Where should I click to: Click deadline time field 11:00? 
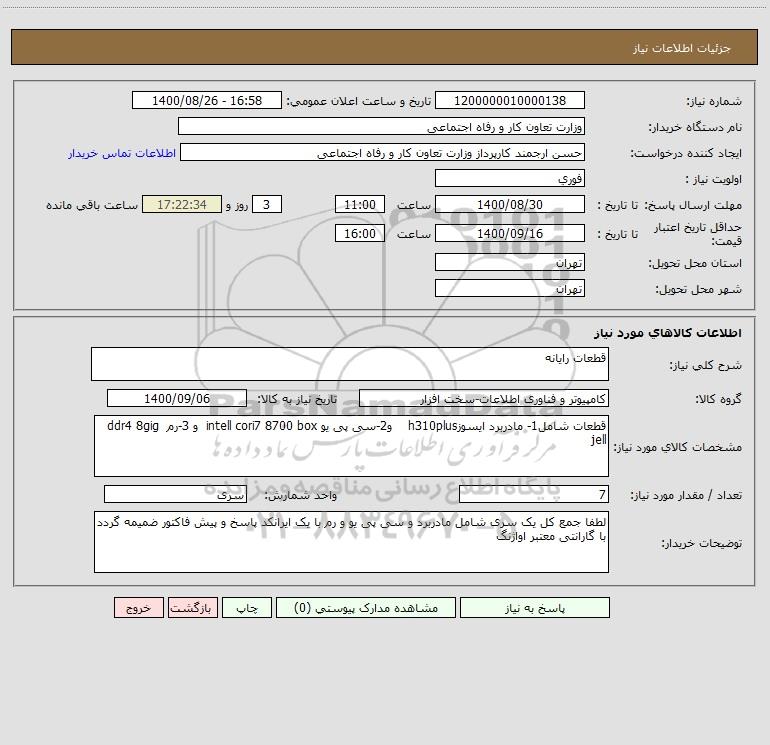(x=359, y=204)
